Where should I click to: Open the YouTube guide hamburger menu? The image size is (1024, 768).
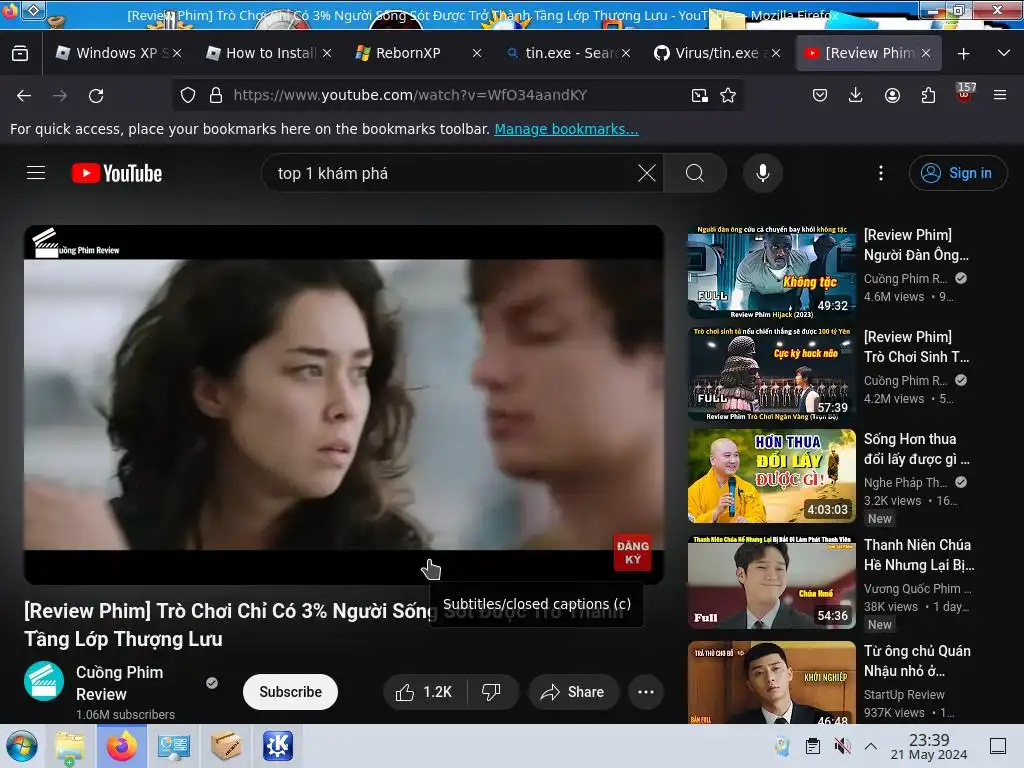pos(36,173)
